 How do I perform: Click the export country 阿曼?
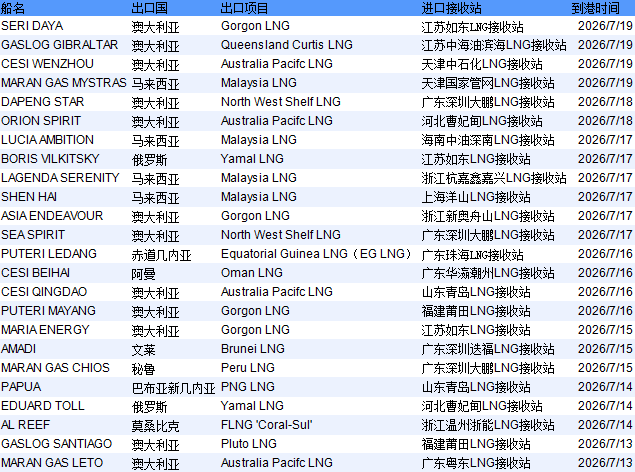tap(143, 274)
